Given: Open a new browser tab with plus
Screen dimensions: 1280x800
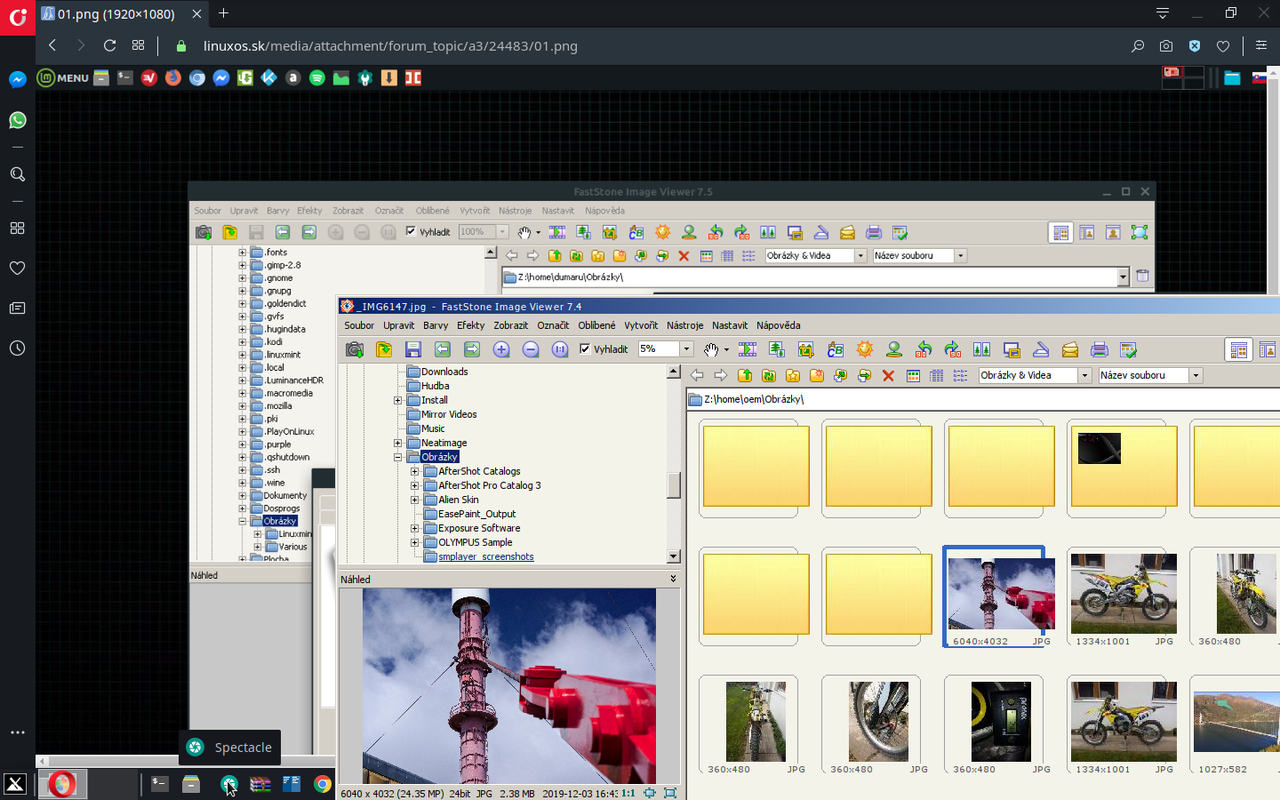Looking at the screenshot, I should (x=223, y=14).
